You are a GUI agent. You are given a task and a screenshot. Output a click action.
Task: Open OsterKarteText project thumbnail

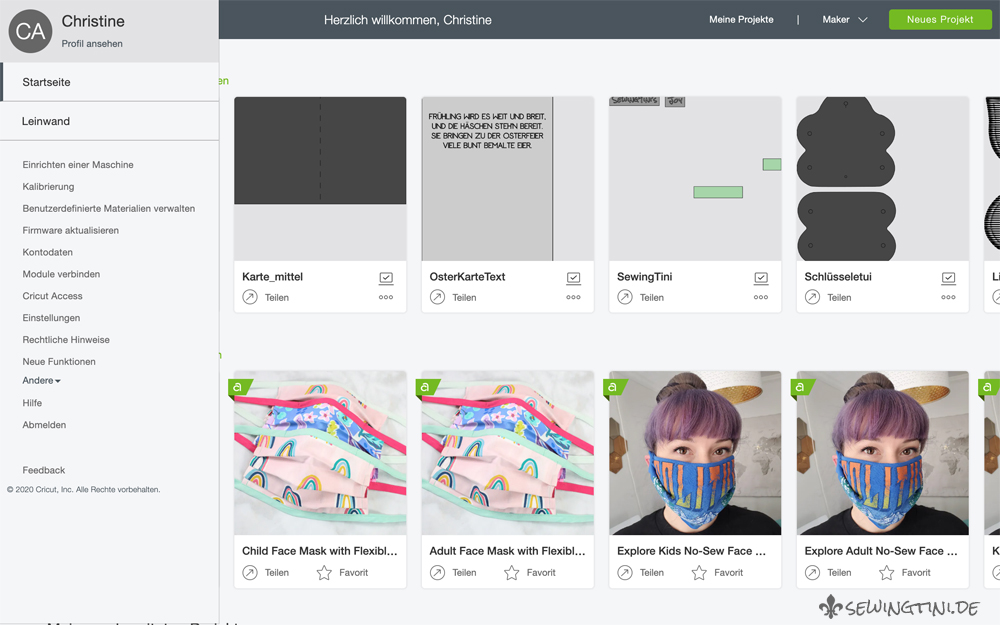(x=508, y=179)
